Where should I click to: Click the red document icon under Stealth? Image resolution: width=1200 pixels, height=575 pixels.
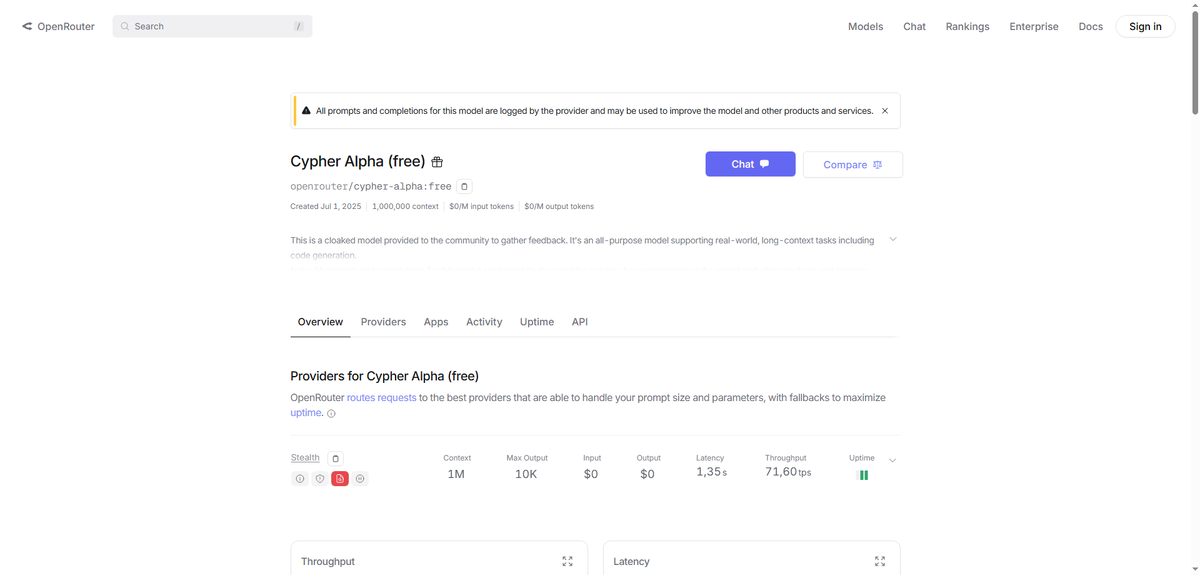[x=340, y=479]
